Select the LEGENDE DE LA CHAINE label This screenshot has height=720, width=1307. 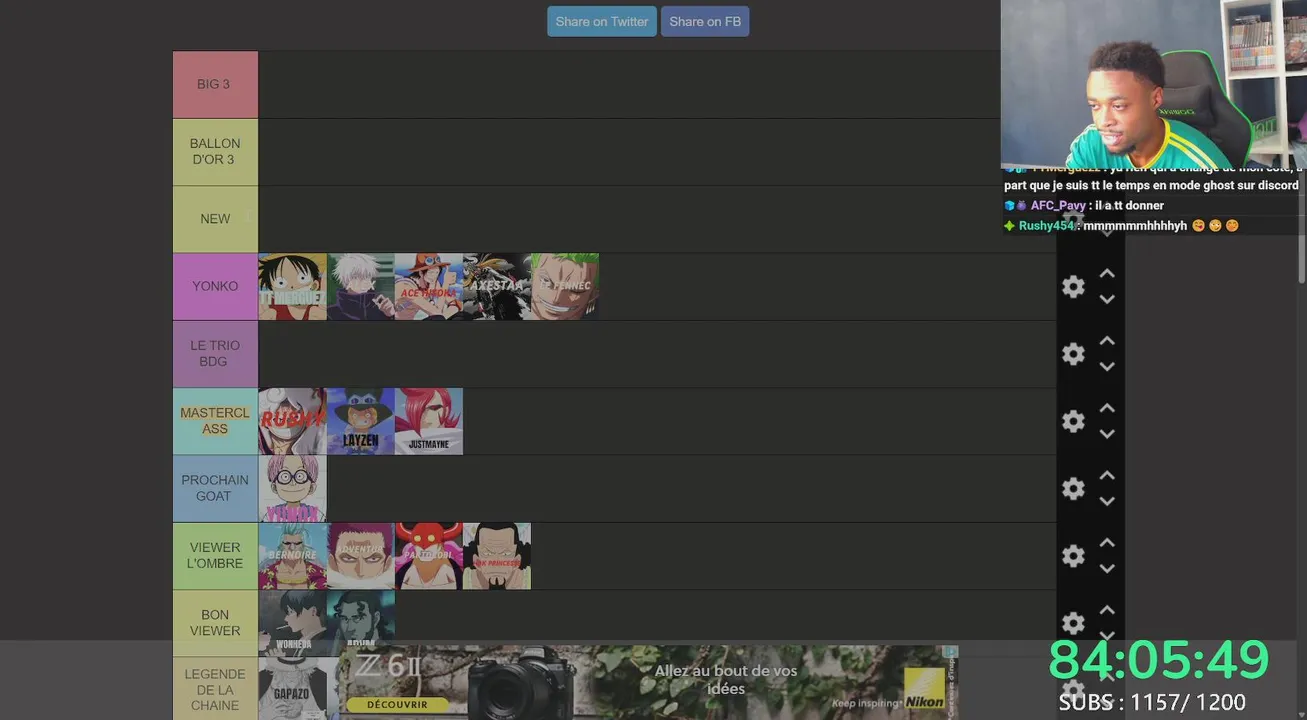(215, 689)
